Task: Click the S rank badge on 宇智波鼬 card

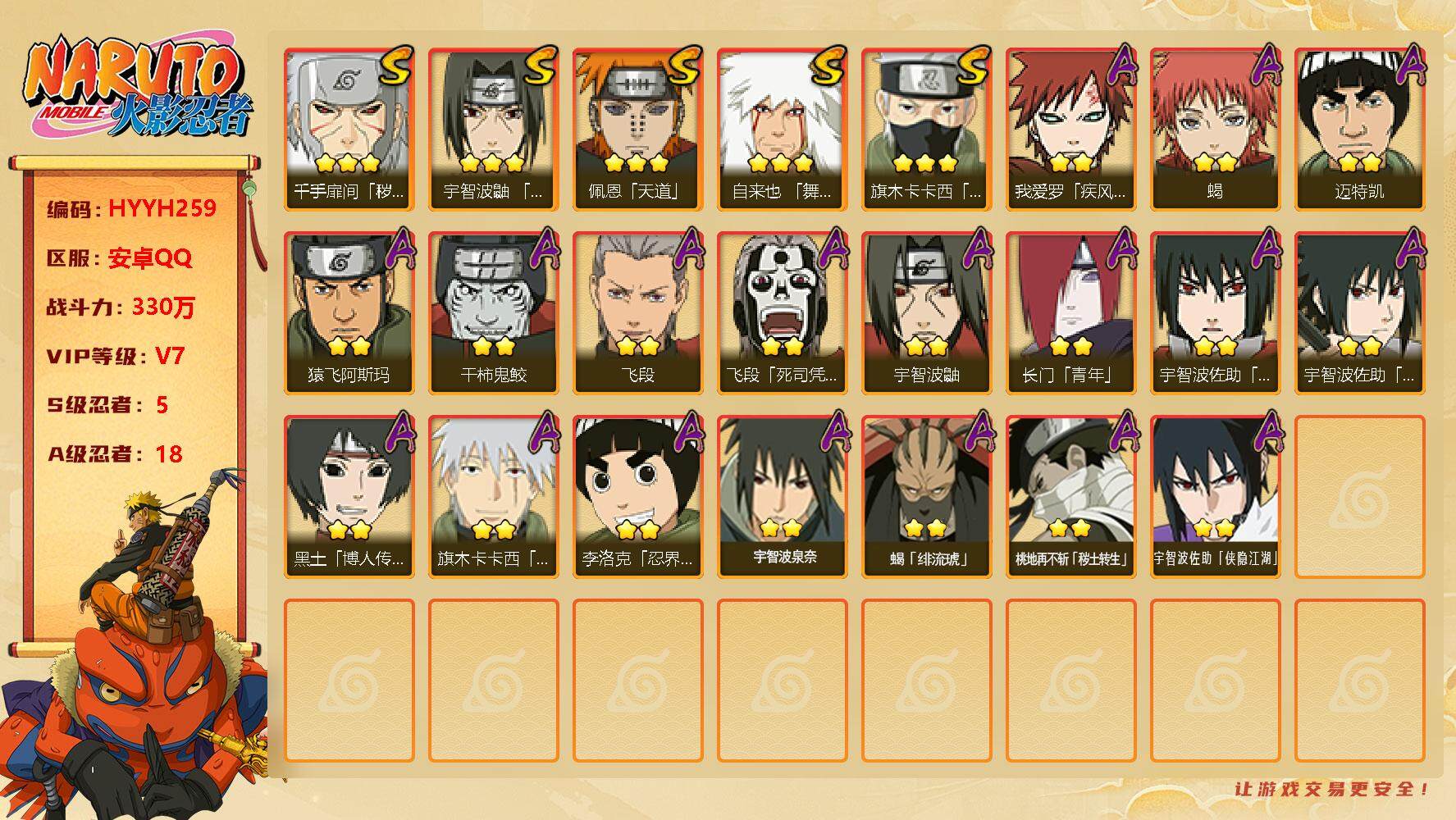Action: point(540,67)
